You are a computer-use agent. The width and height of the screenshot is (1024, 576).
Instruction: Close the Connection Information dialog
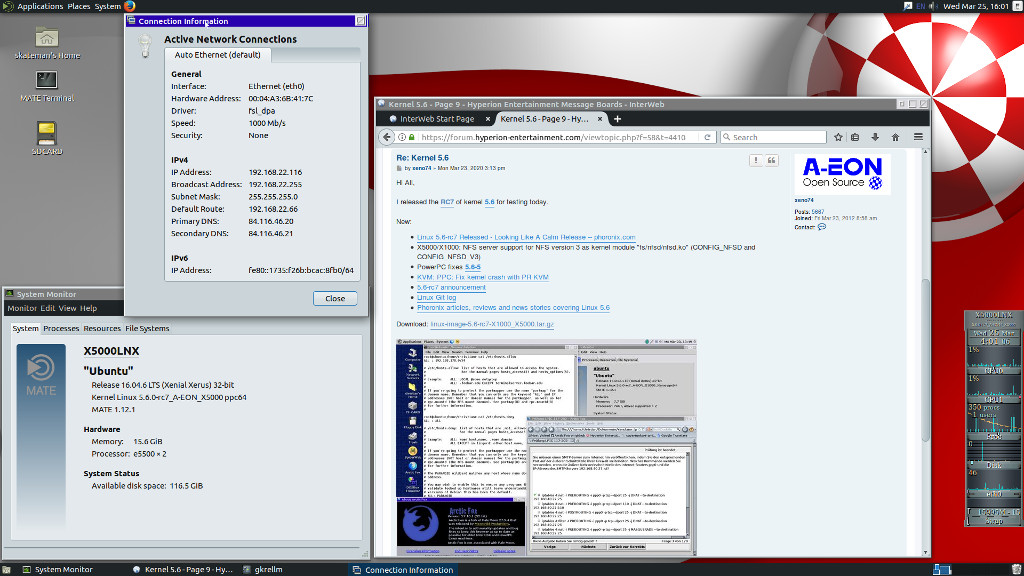(335, 298)
